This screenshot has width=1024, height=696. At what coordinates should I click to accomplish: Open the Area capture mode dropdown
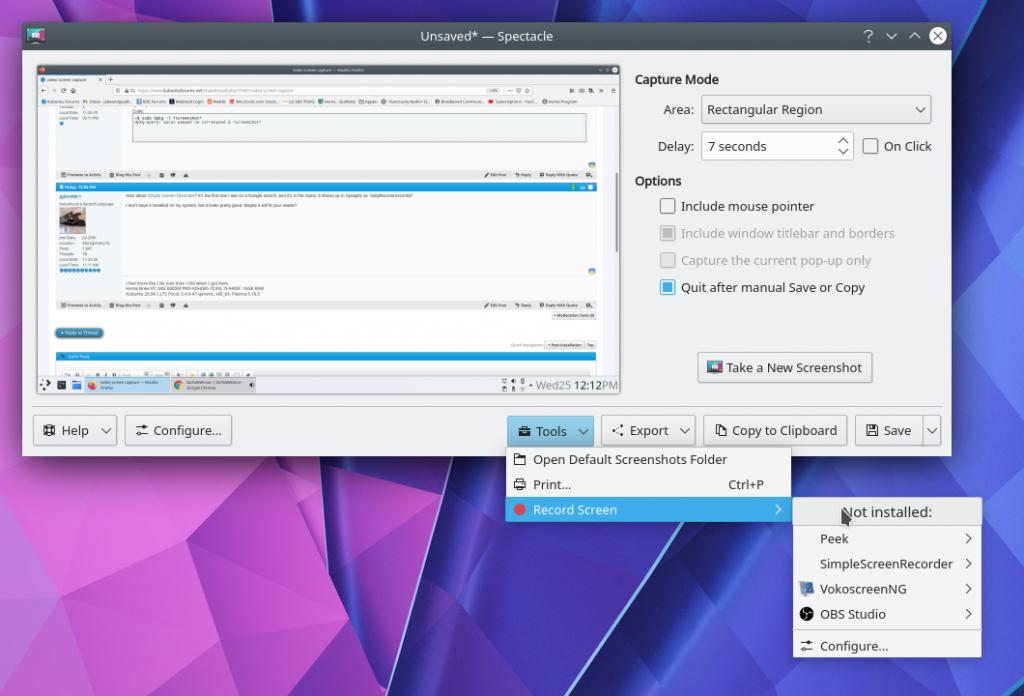coord(815,110)
